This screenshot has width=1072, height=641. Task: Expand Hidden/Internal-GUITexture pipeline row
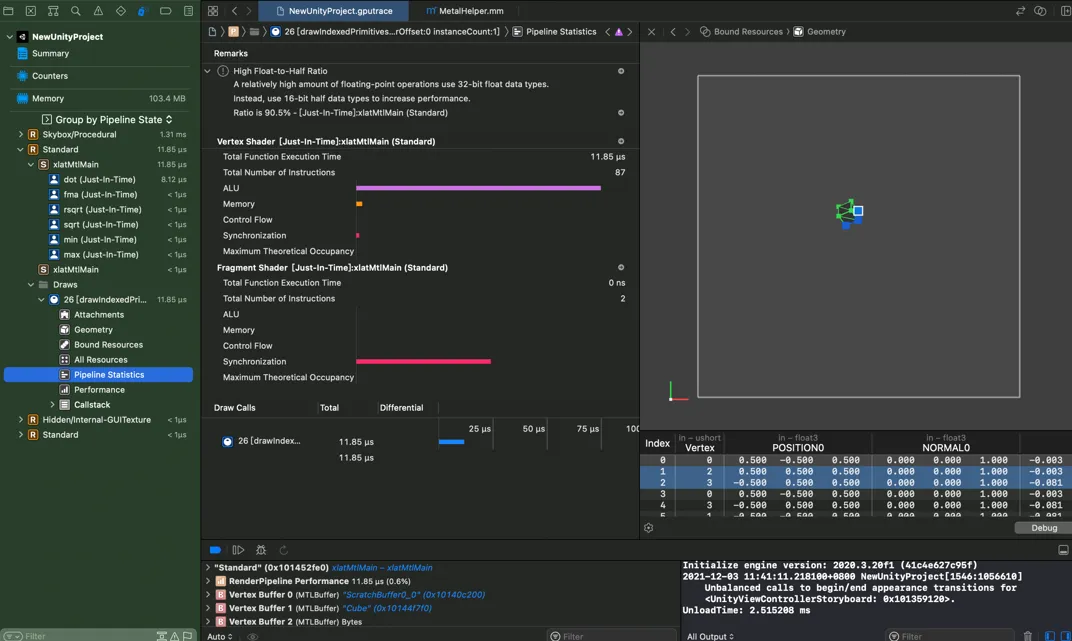pyautogui.click(x=21, y=420)
